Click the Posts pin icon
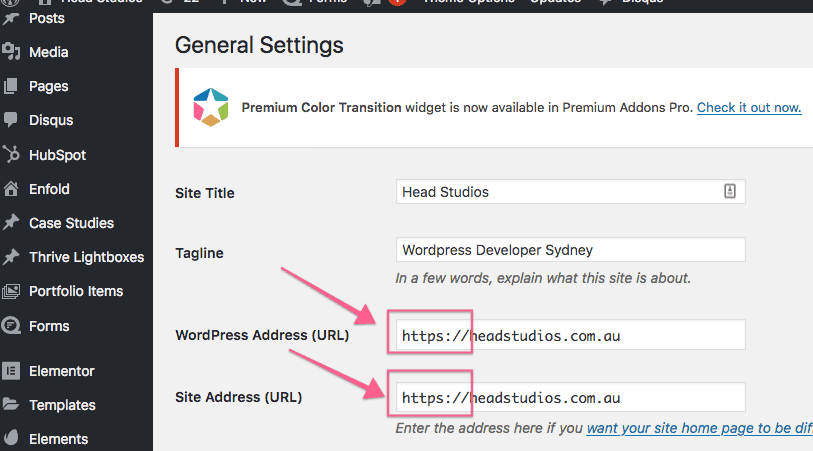813x451 pixels. 11,19
